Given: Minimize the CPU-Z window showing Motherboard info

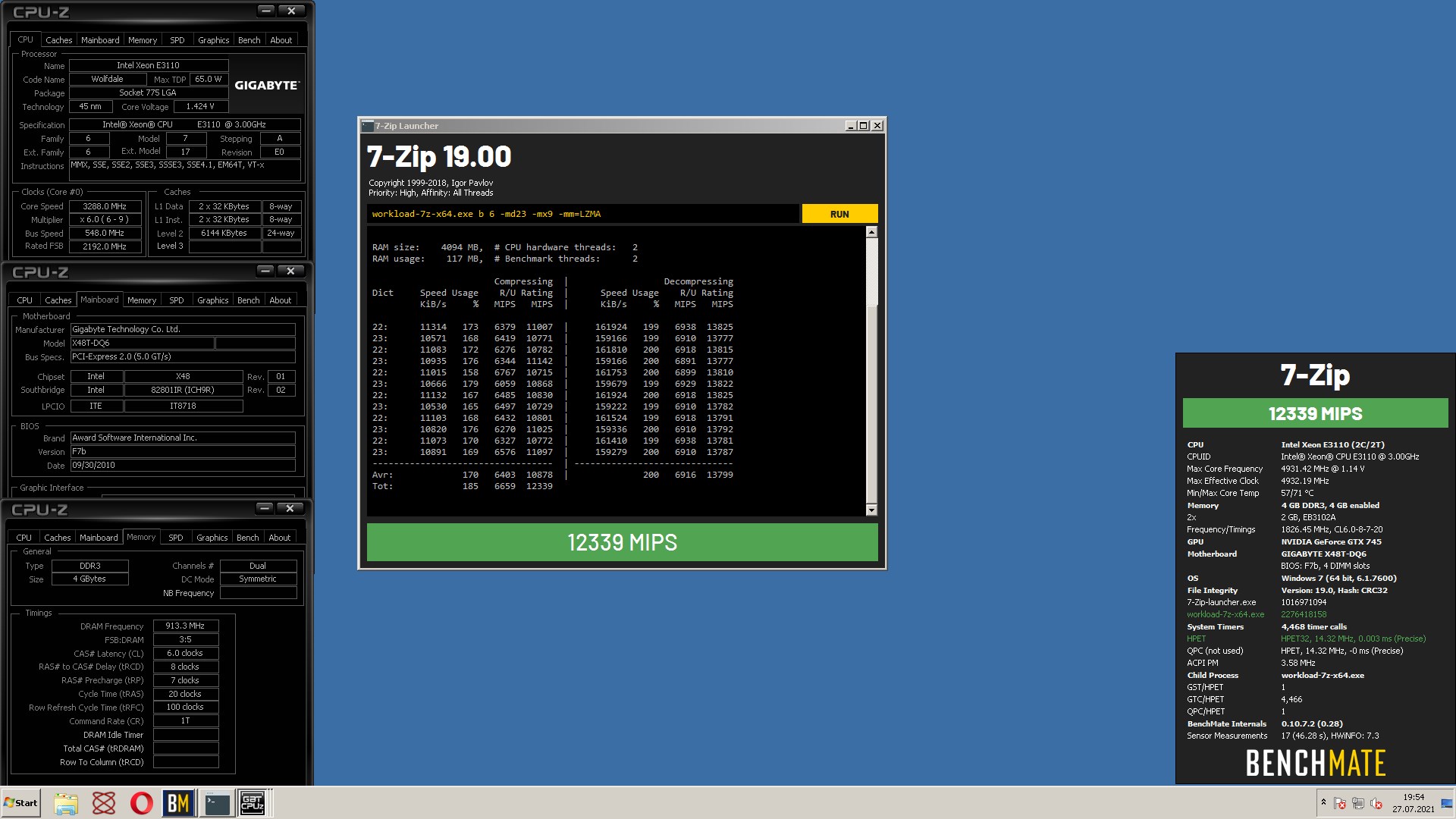Looking at the screenshot, I should [265, 271].
